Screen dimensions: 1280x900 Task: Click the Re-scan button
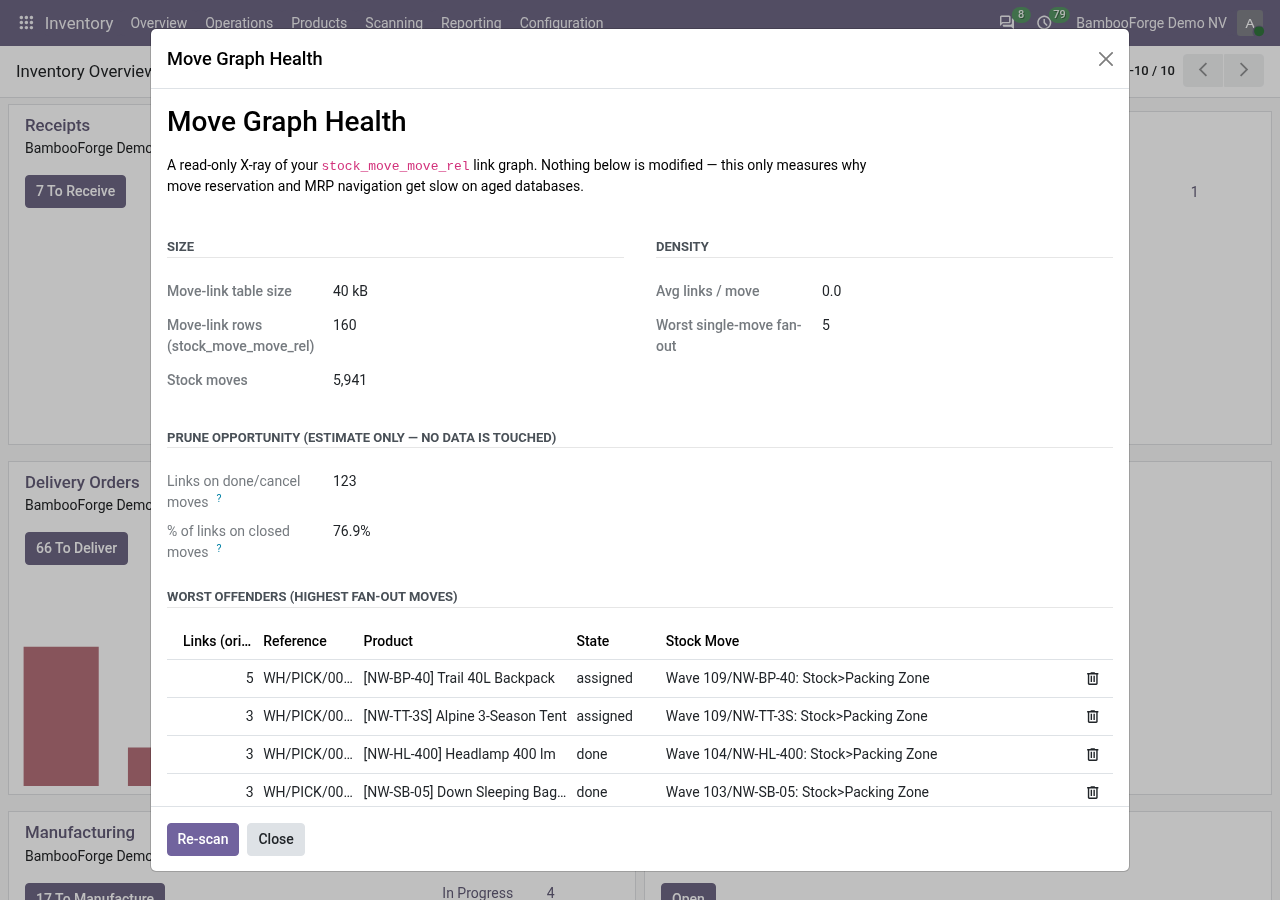point(203,839)
